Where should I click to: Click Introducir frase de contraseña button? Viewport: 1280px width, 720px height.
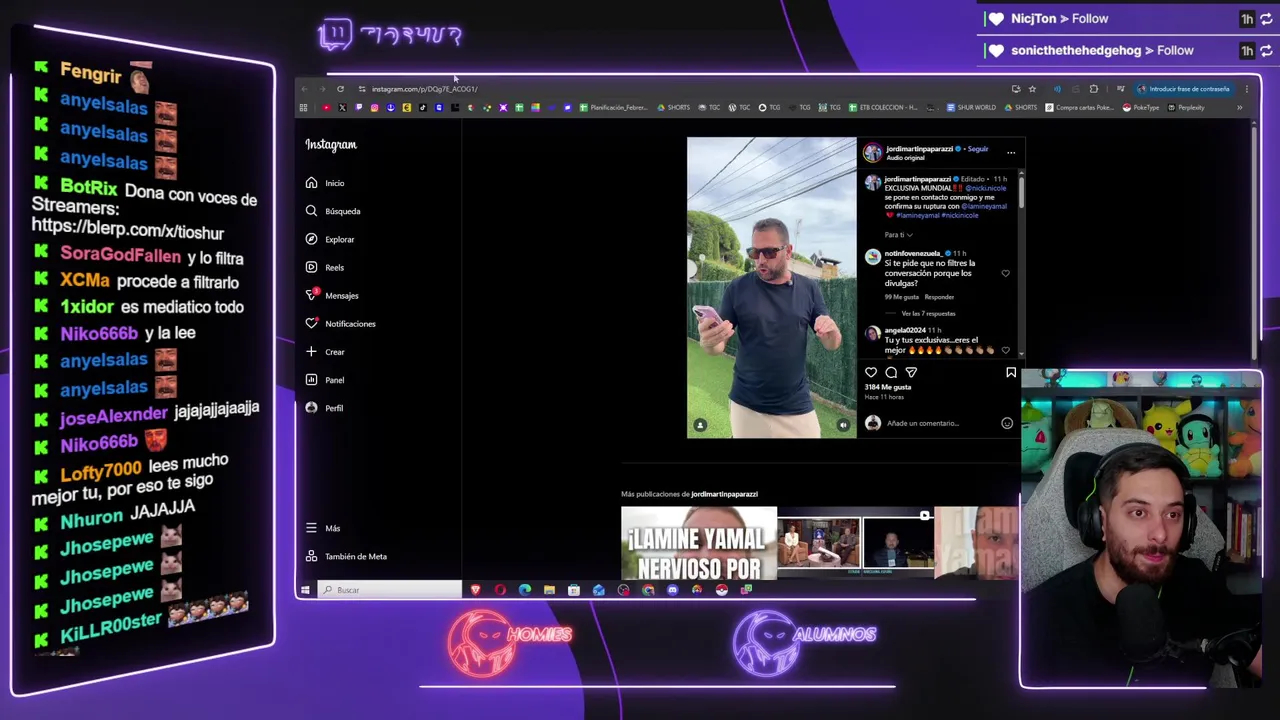pos(1183,89)
